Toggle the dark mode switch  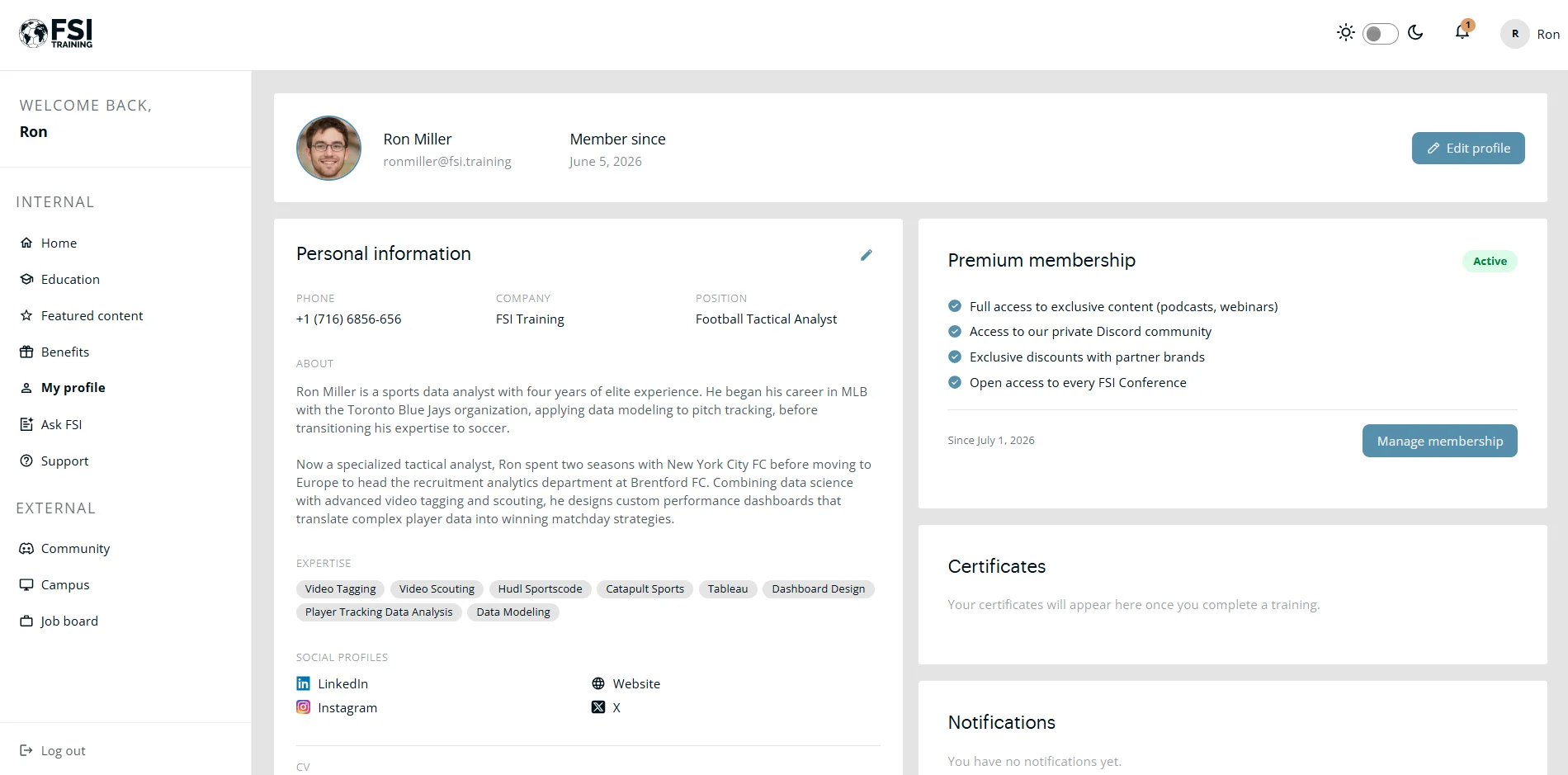1380,34
